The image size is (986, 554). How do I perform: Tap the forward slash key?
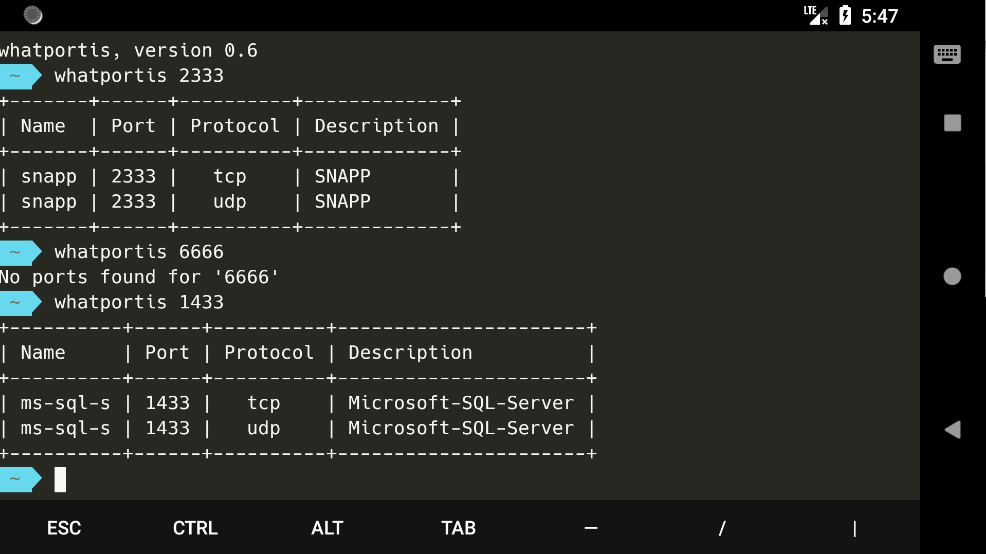point(722,528)
